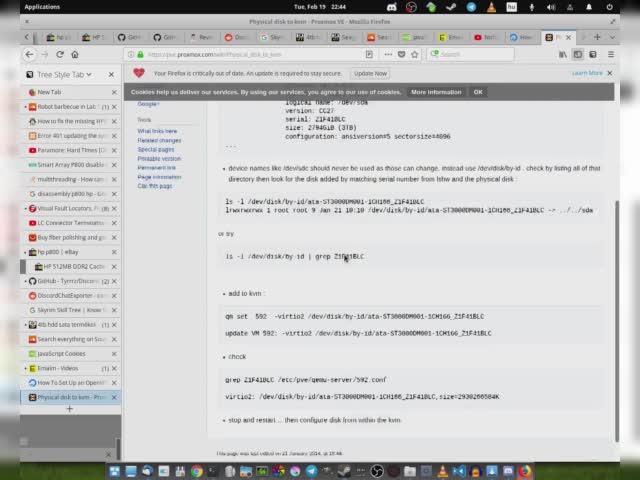Switch to HP 512MB DDR2 Cache tab

coord(70,267)
